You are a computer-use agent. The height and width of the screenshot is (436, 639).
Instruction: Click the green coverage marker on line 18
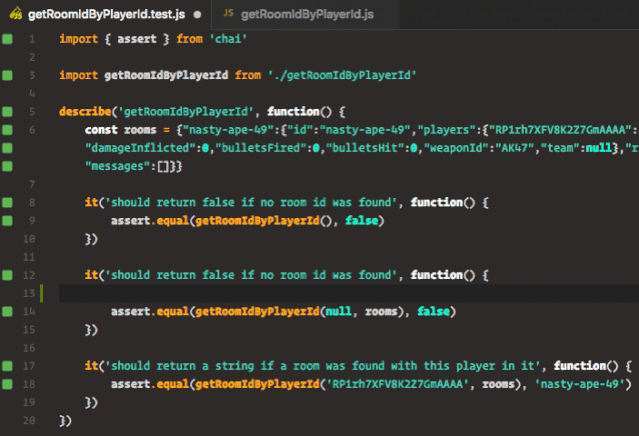tap(7, 383)
